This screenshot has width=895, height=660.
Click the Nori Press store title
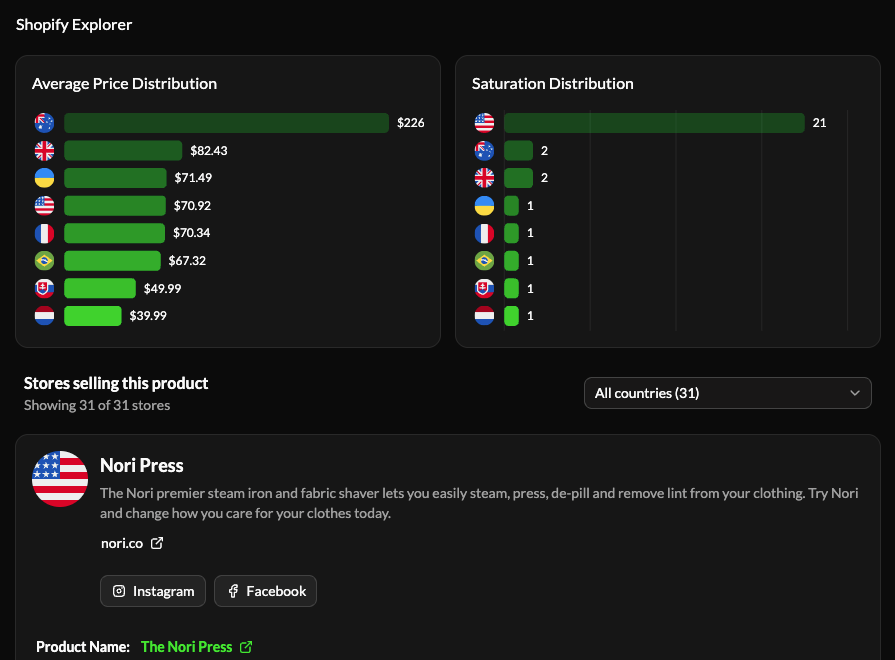pyautogui.click(x=142, y=465)
